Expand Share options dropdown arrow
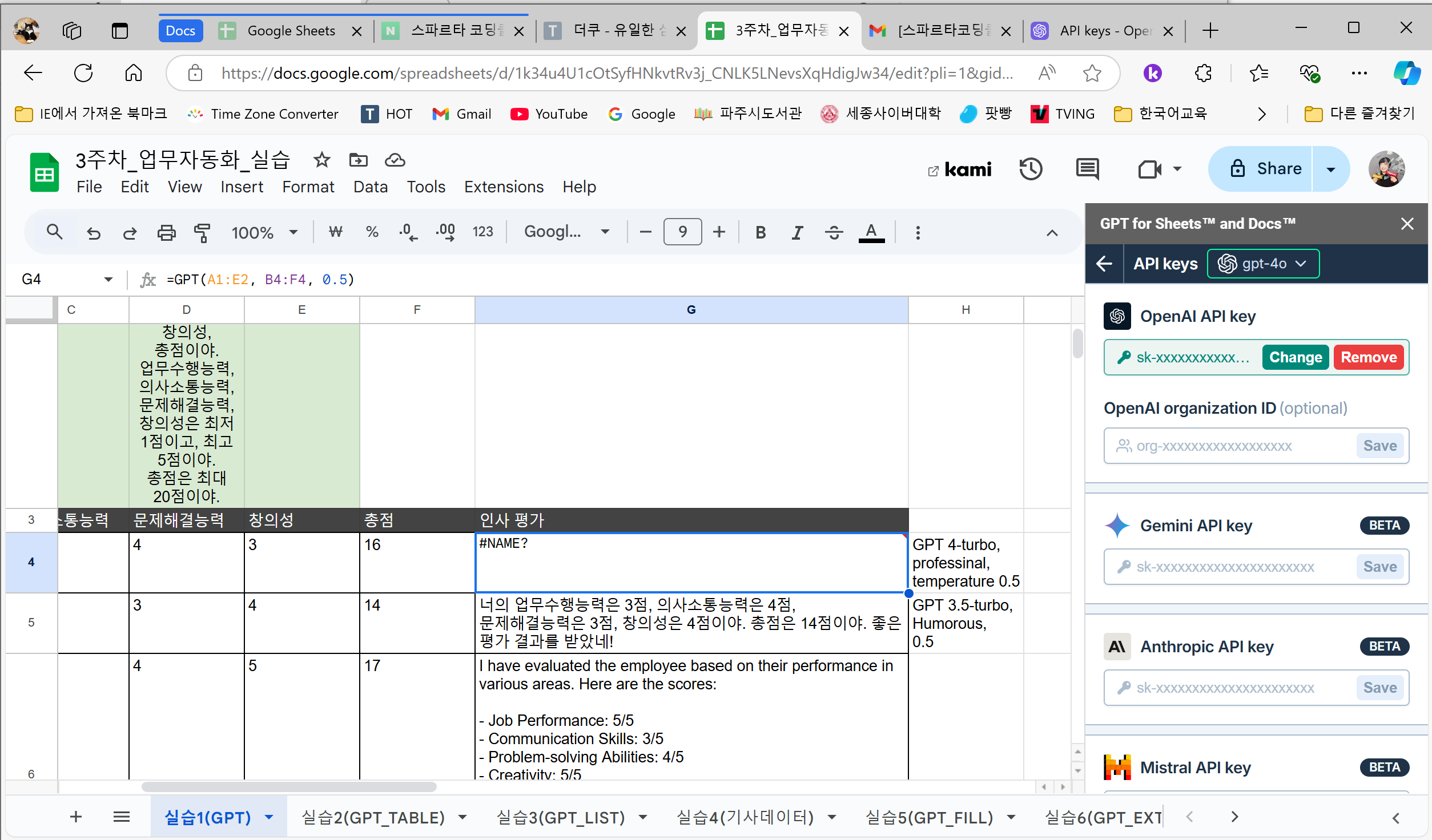The height and width of the screenshot is (840, 1432). pos(1331,169)
